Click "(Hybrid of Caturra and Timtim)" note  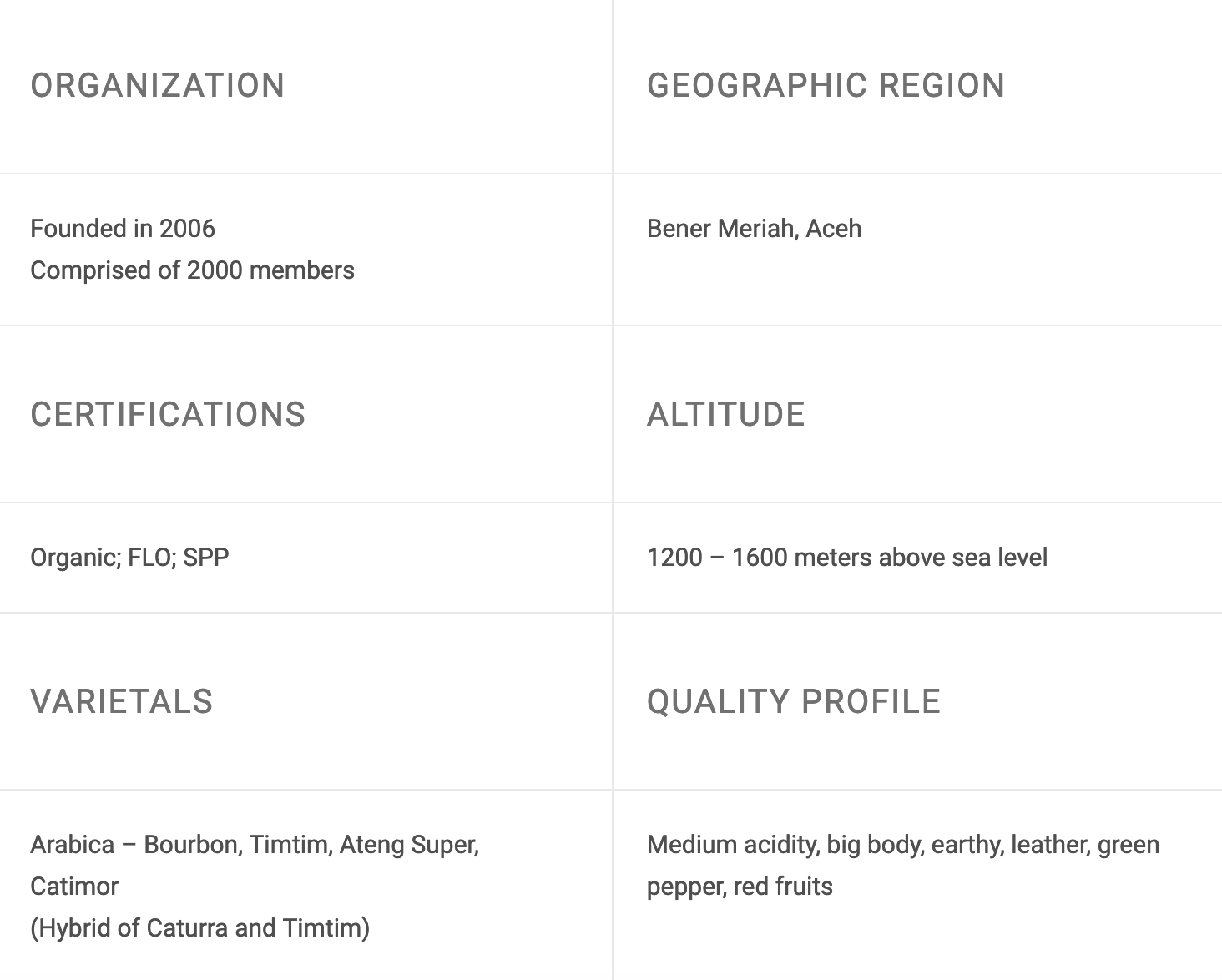(x=199, y=928)
